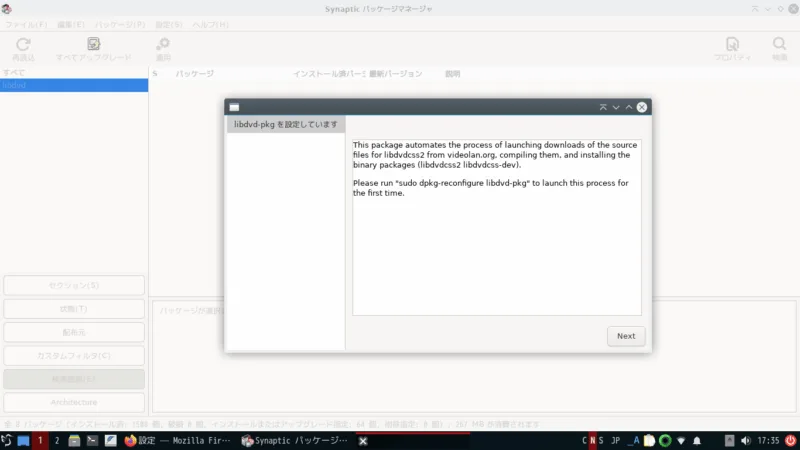This screenshot has height=450, width=800.
Task: Click the Next button in the dialog
Action: tap(626, 336)
